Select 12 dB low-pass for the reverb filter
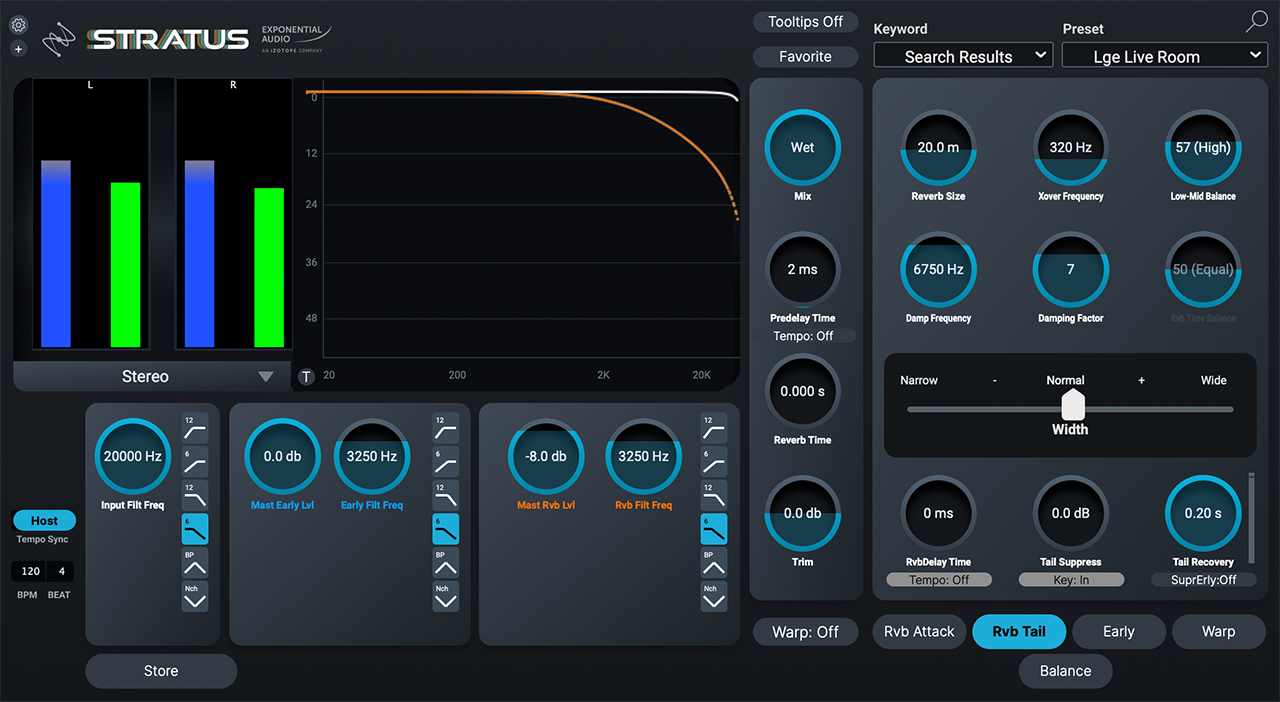Image resolution: width=1280 pixels, height=702 pixels. click(x=714, y=495)
